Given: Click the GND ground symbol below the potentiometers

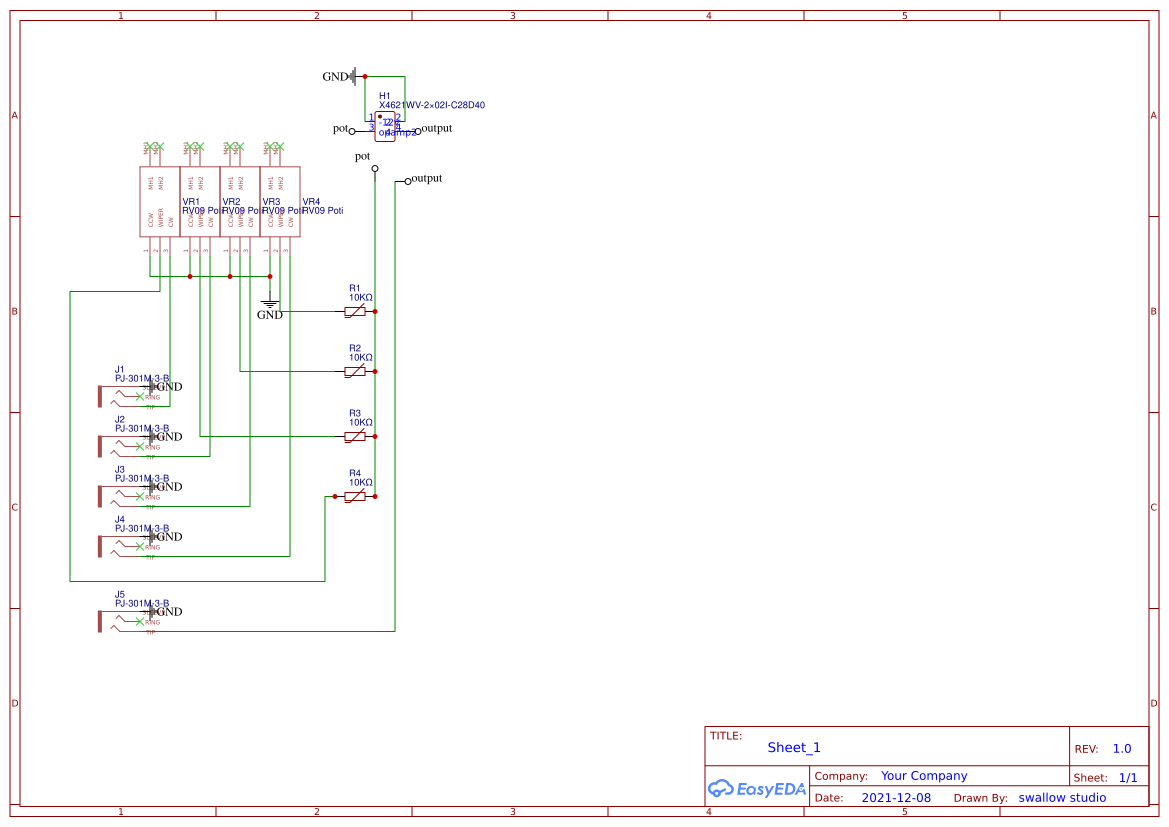Looking at the screenshot, I should click(268, 302).
